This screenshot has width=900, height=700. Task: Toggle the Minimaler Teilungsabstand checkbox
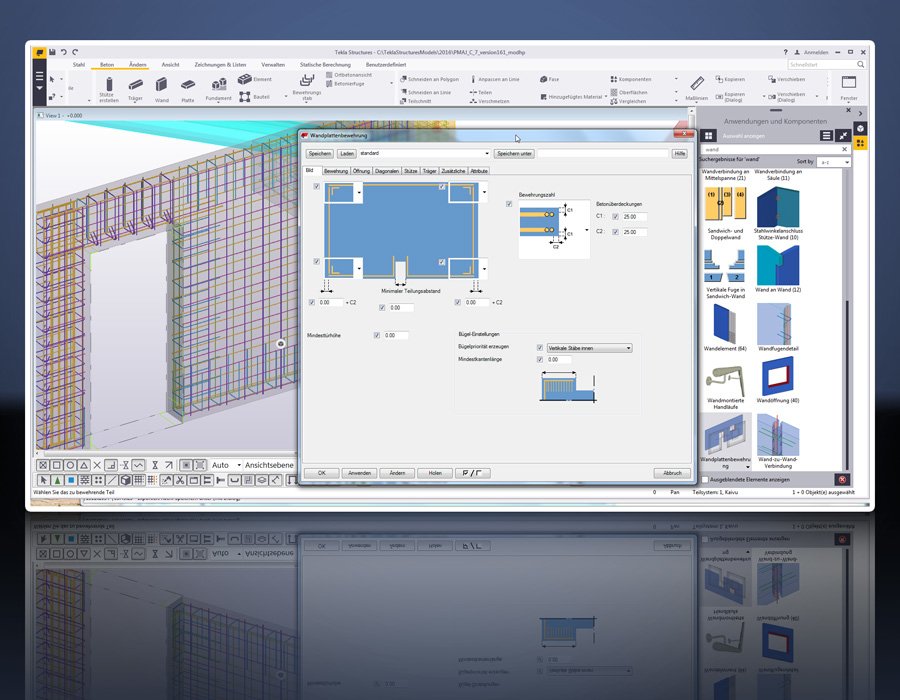click(382, 308)
